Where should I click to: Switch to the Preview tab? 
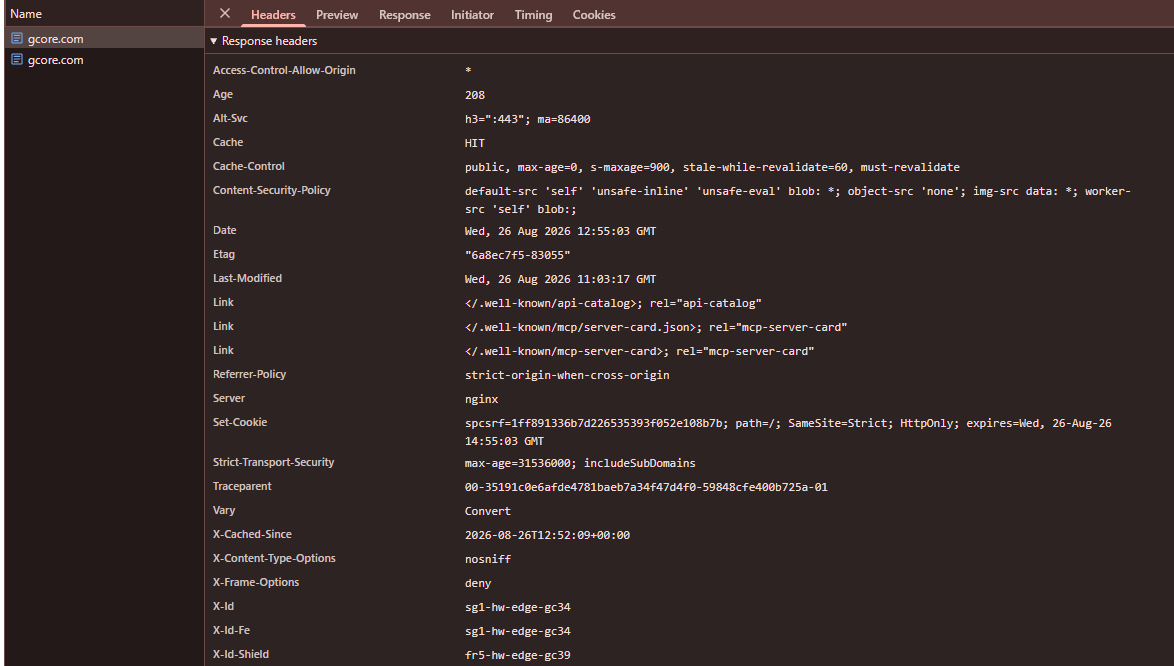(337, 15)
